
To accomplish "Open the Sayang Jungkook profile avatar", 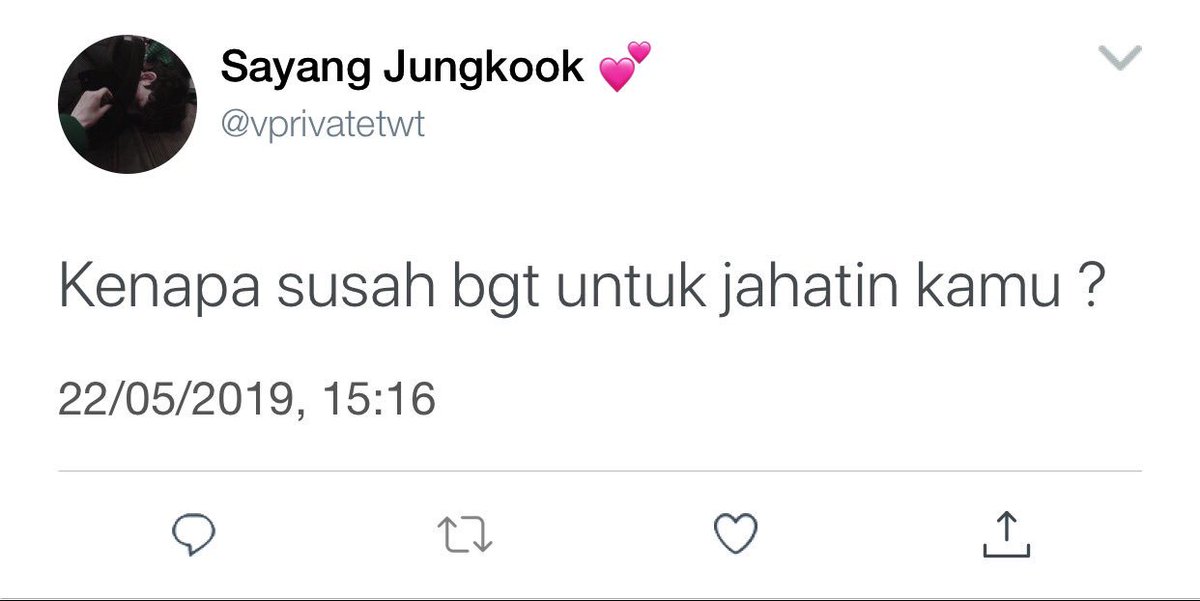I will 126,103.
